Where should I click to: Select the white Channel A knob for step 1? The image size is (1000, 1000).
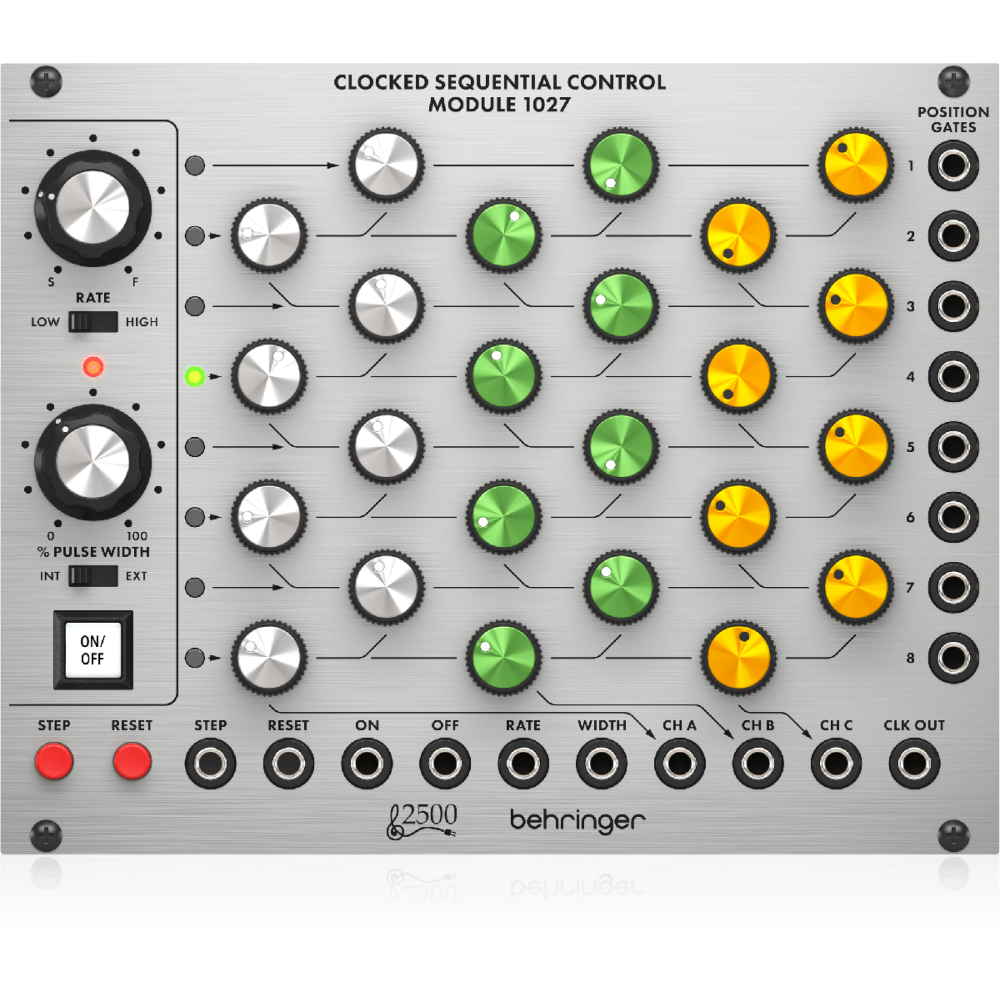[x=385, y=165]
